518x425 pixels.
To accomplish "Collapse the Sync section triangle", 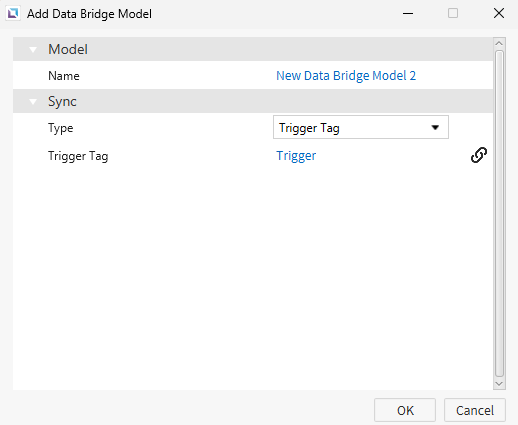I will pos(33,102).
